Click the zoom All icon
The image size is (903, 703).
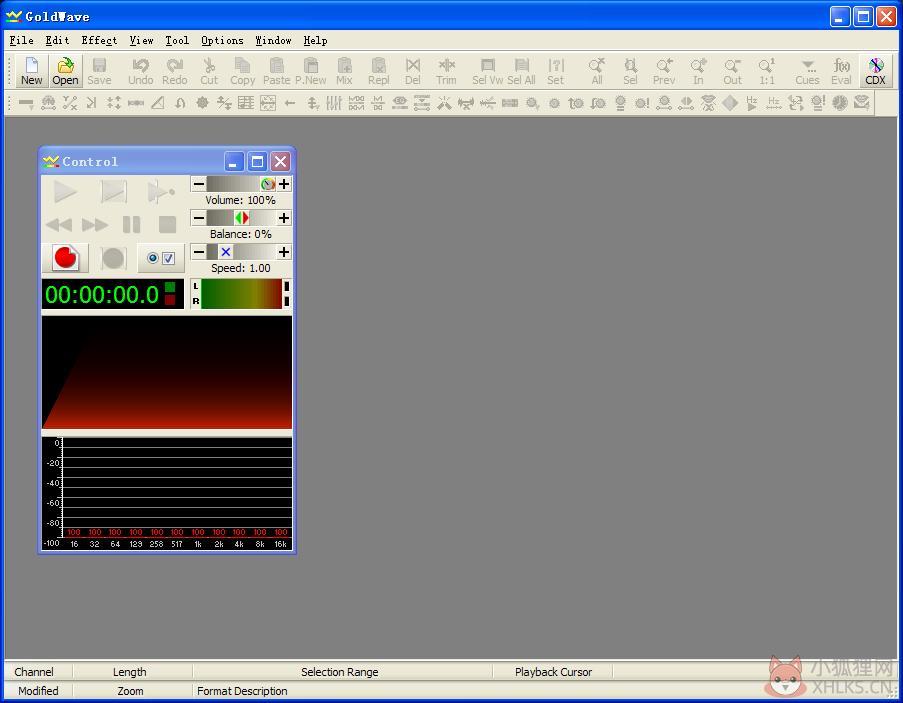(597, 71)
